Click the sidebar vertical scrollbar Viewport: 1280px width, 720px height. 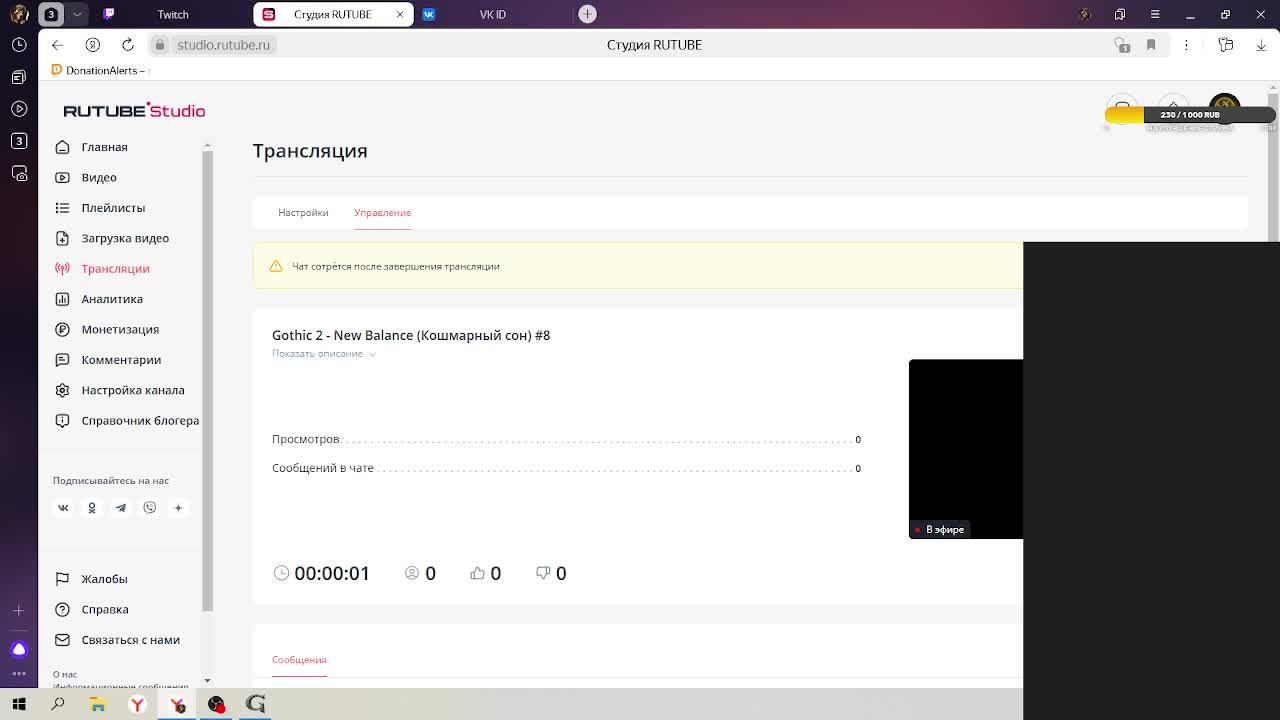pos(207,380)
